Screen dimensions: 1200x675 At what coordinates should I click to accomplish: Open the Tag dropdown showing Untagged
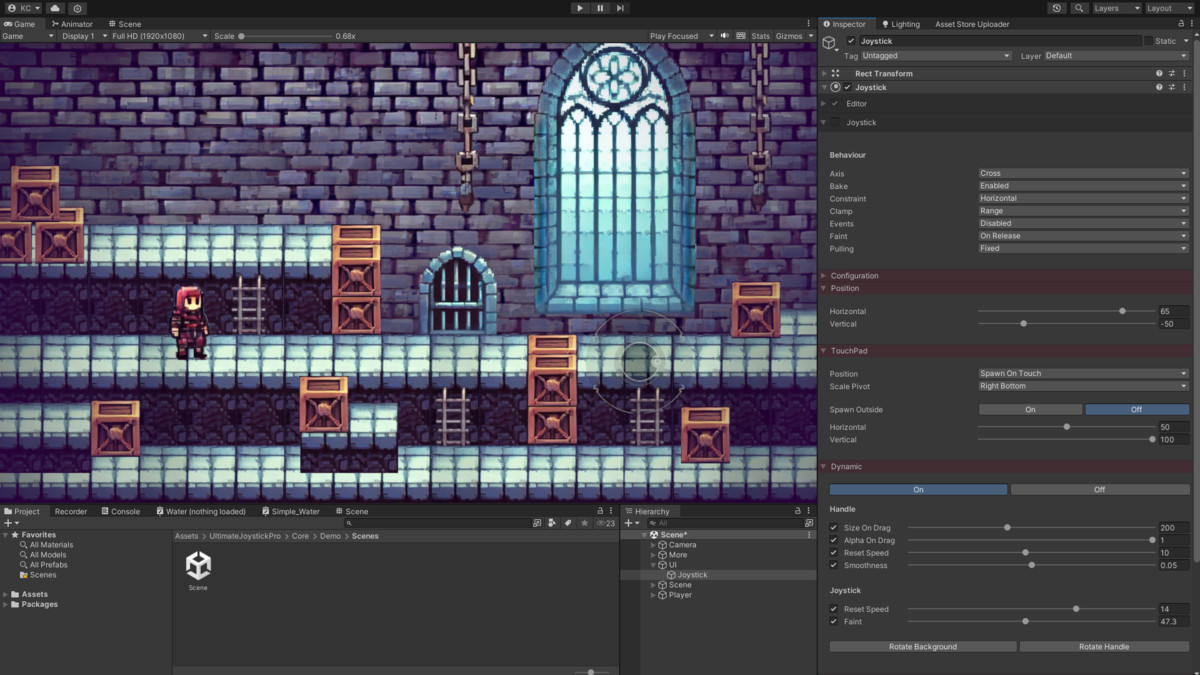click(x=936, y=56)
